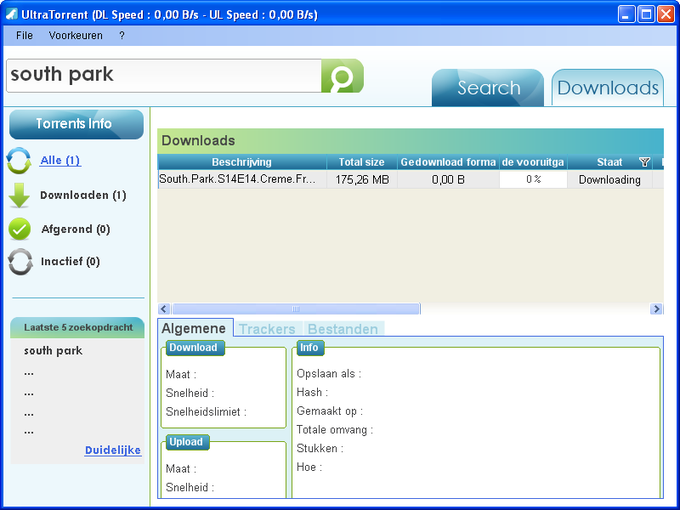Click the Torrents Info button

76,124
